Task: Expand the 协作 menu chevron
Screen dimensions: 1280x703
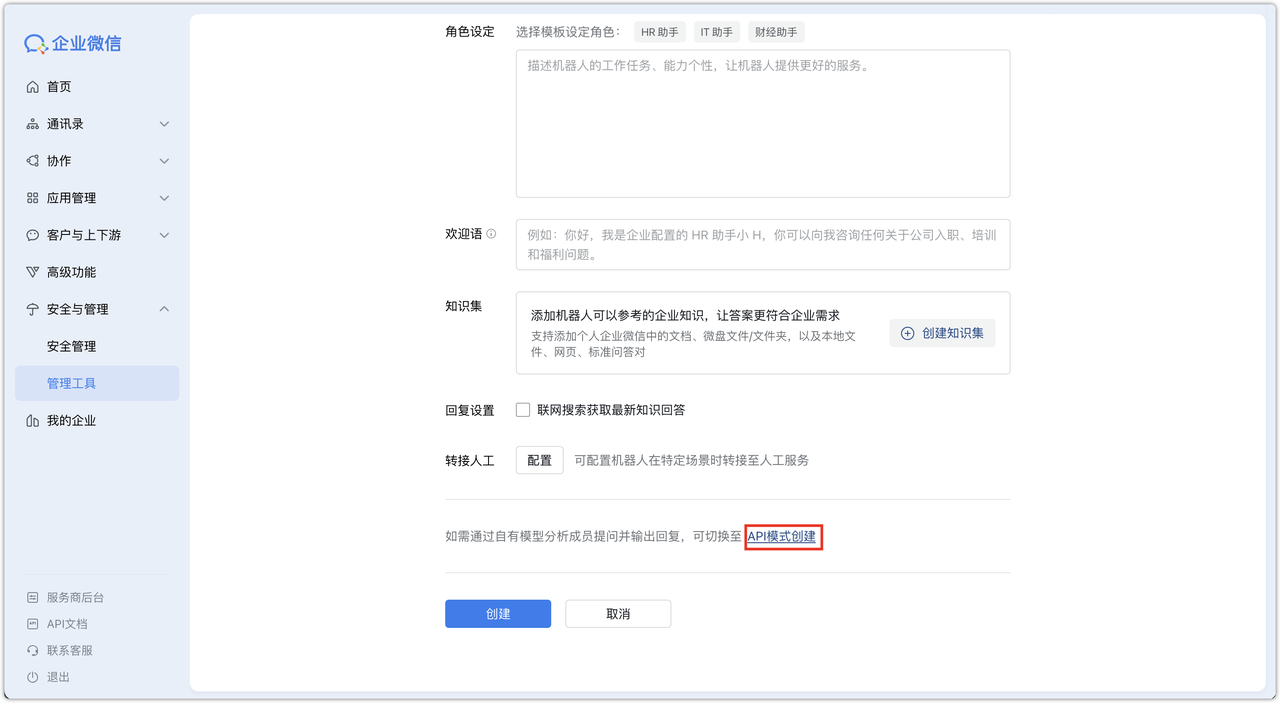Action: 164,160
